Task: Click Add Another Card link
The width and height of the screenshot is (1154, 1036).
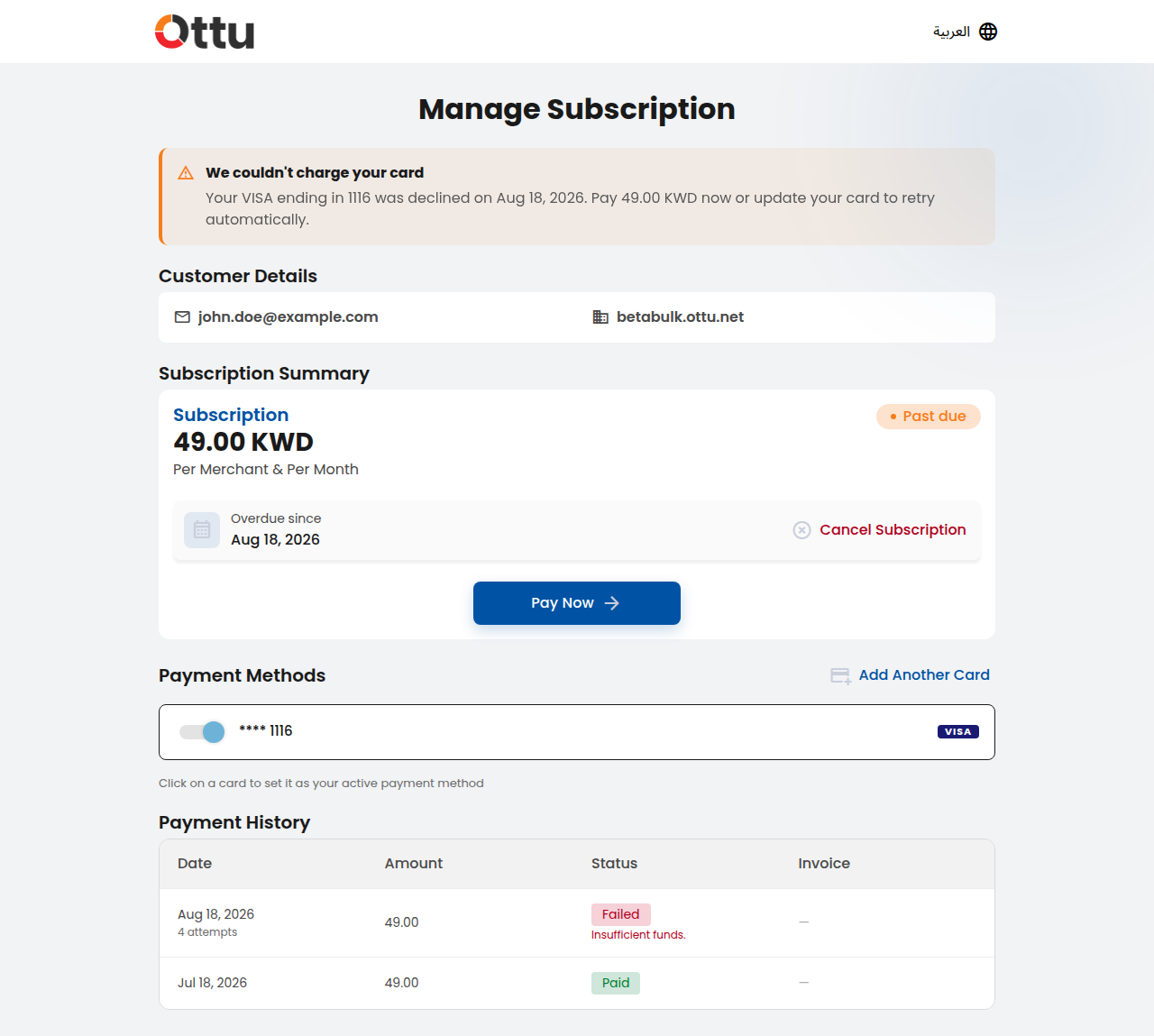Action: tap(924, 675)
